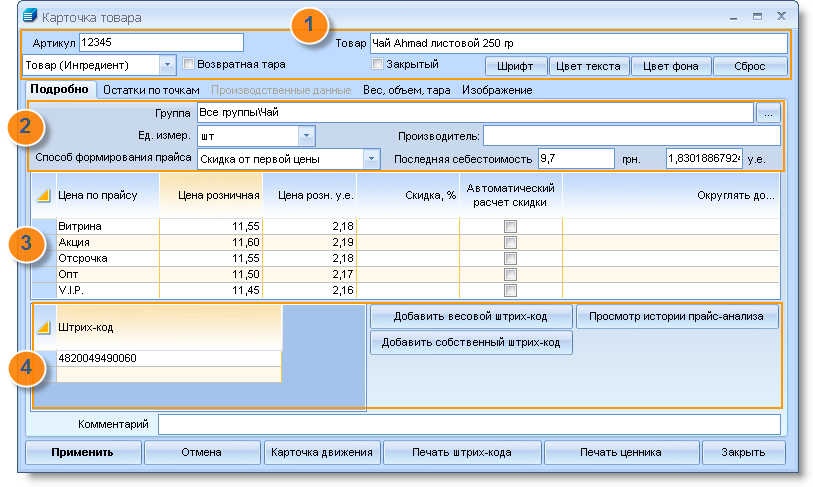
Task: Select the Отсрочка price row
Action: click(405, 258)
